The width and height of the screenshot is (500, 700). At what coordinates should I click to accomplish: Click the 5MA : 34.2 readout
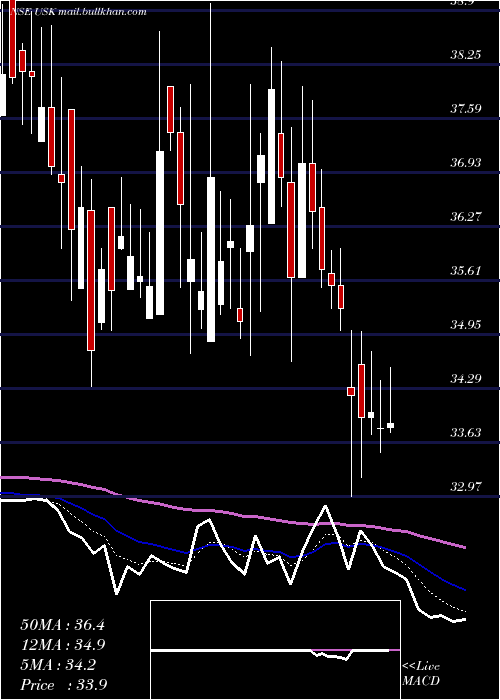58,665
